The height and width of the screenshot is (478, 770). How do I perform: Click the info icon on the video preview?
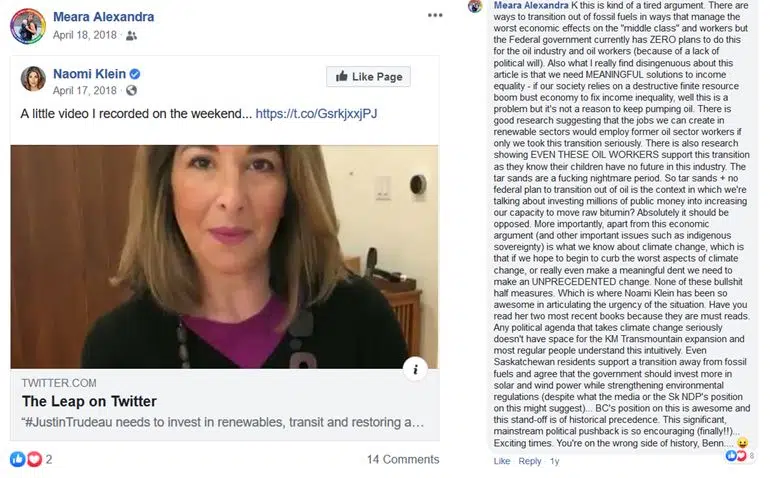click(415, 369)
